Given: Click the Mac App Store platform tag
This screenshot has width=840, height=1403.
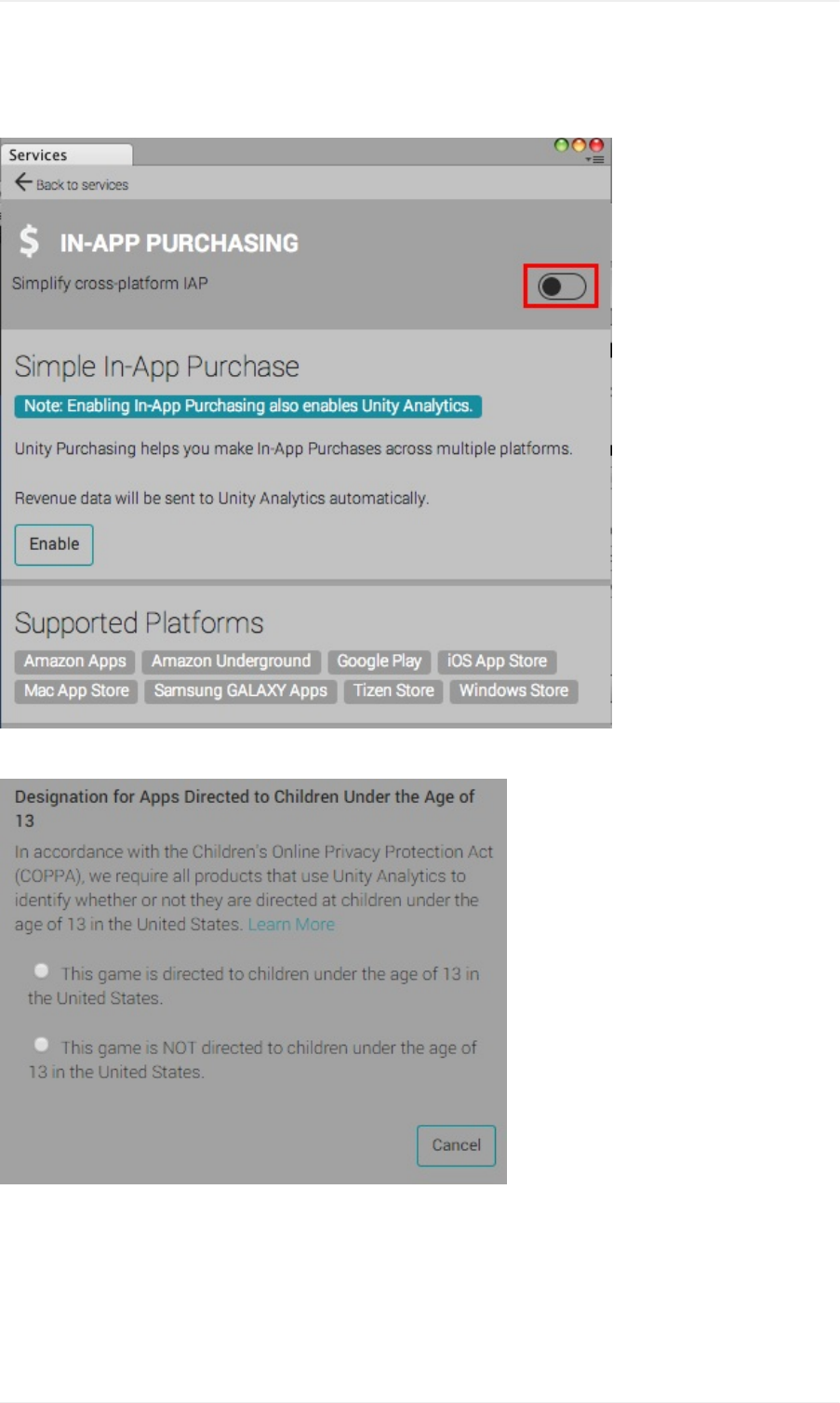Looking at the screenshot, I should pos(76,691).
